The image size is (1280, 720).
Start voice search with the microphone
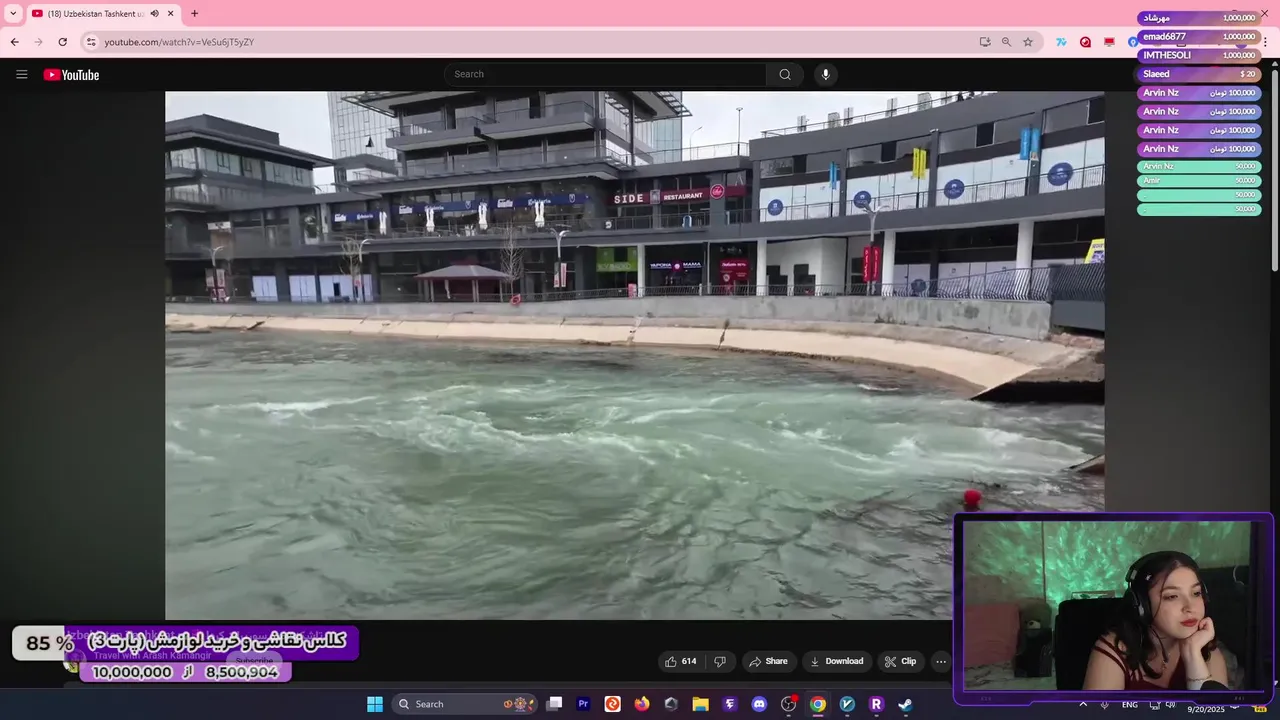(x=825, y=74)
